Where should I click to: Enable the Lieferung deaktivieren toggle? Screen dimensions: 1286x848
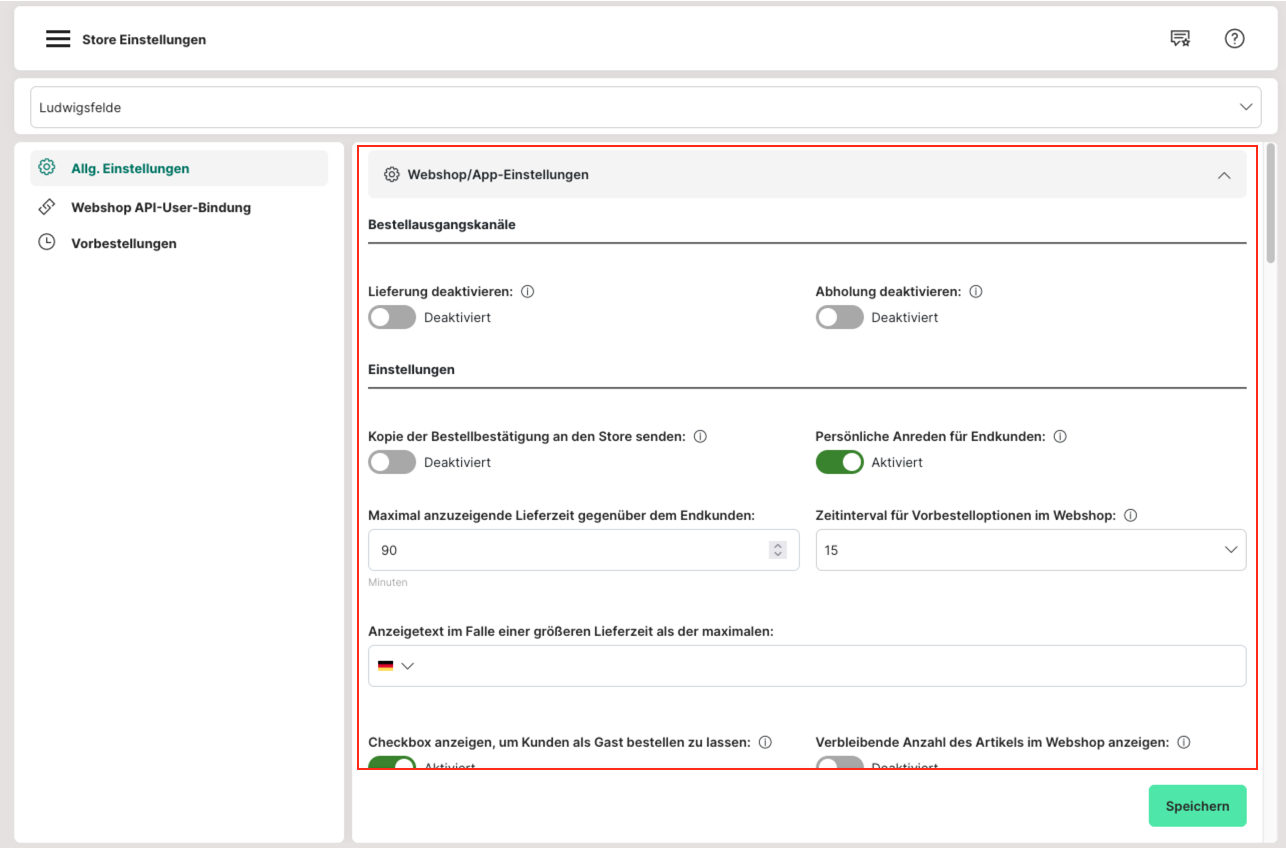(x=392, y=318)
